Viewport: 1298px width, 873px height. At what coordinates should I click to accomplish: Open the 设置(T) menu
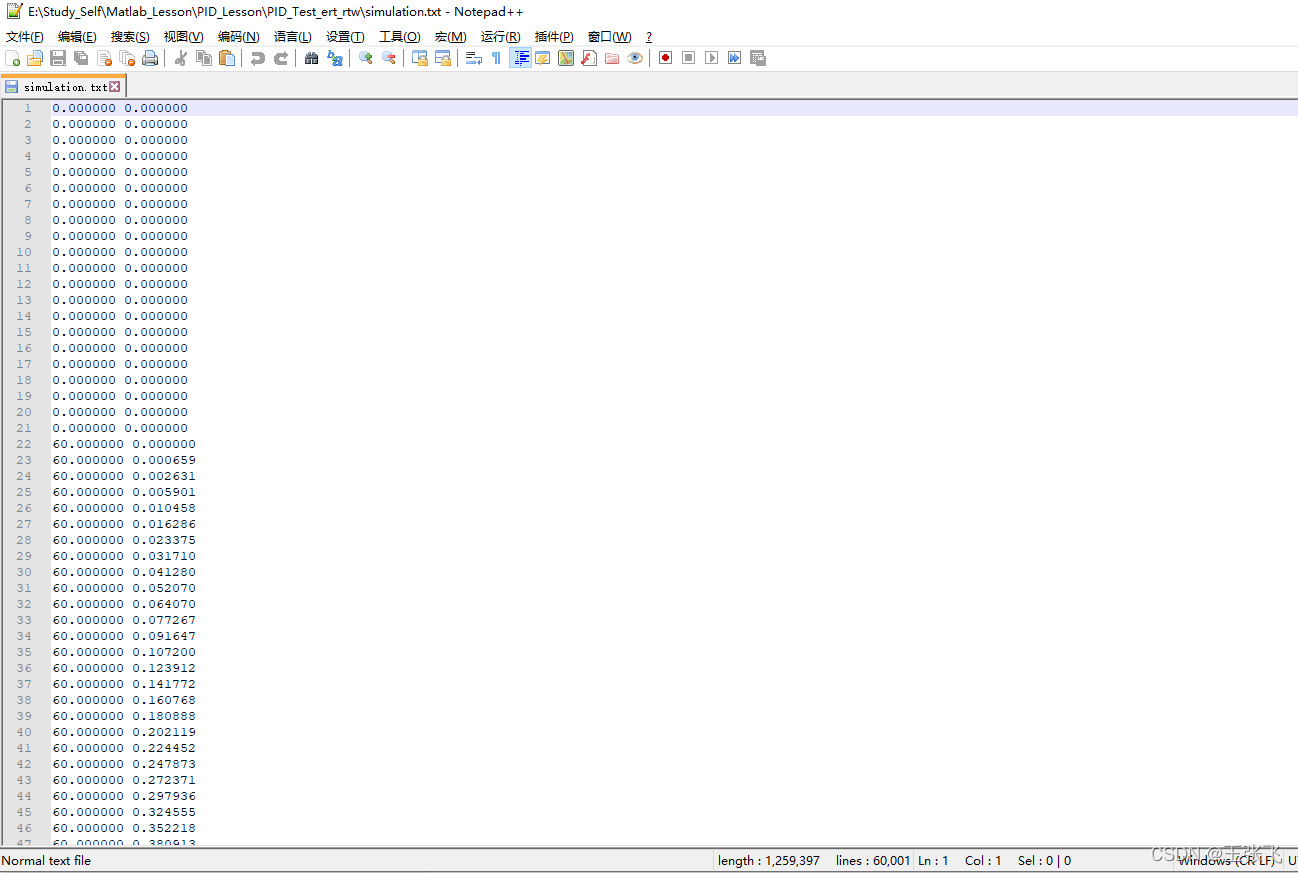point(345,37)
